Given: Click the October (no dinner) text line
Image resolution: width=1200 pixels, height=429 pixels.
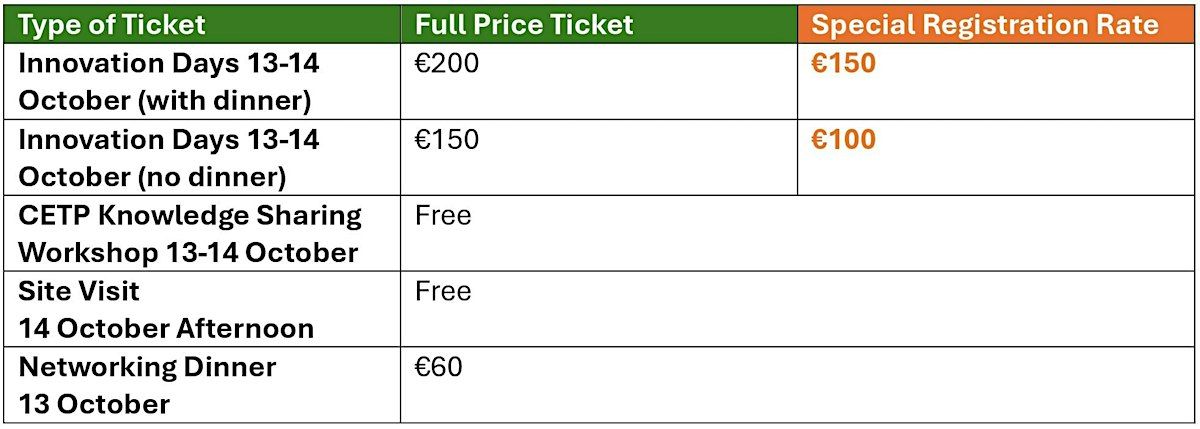Looking at the screenshot, I should [152, 177].
